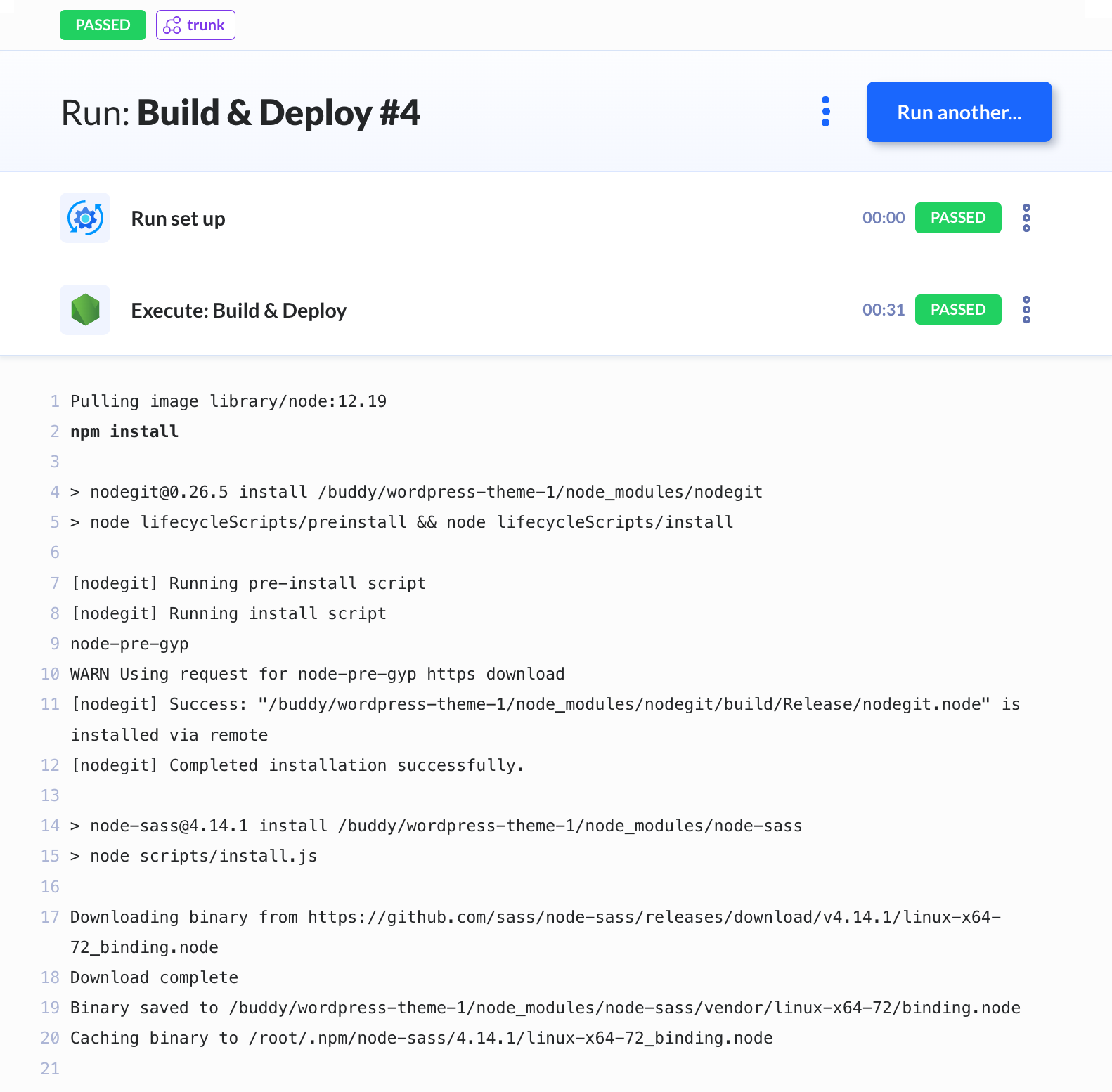This screenshot has height=1092, width=1112.
Task: Click the node-pre-gyp log line
Action: 129,644
